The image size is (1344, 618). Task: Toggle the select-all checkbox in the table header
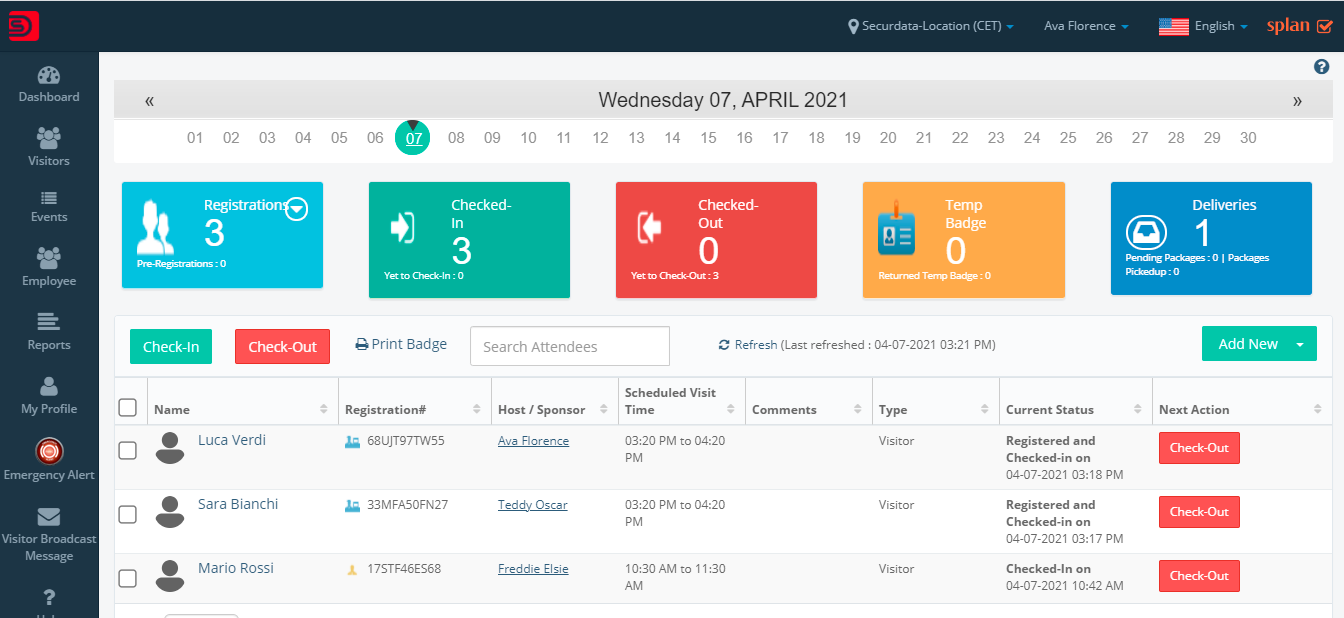pyautogui.click(x=128, y=407)
